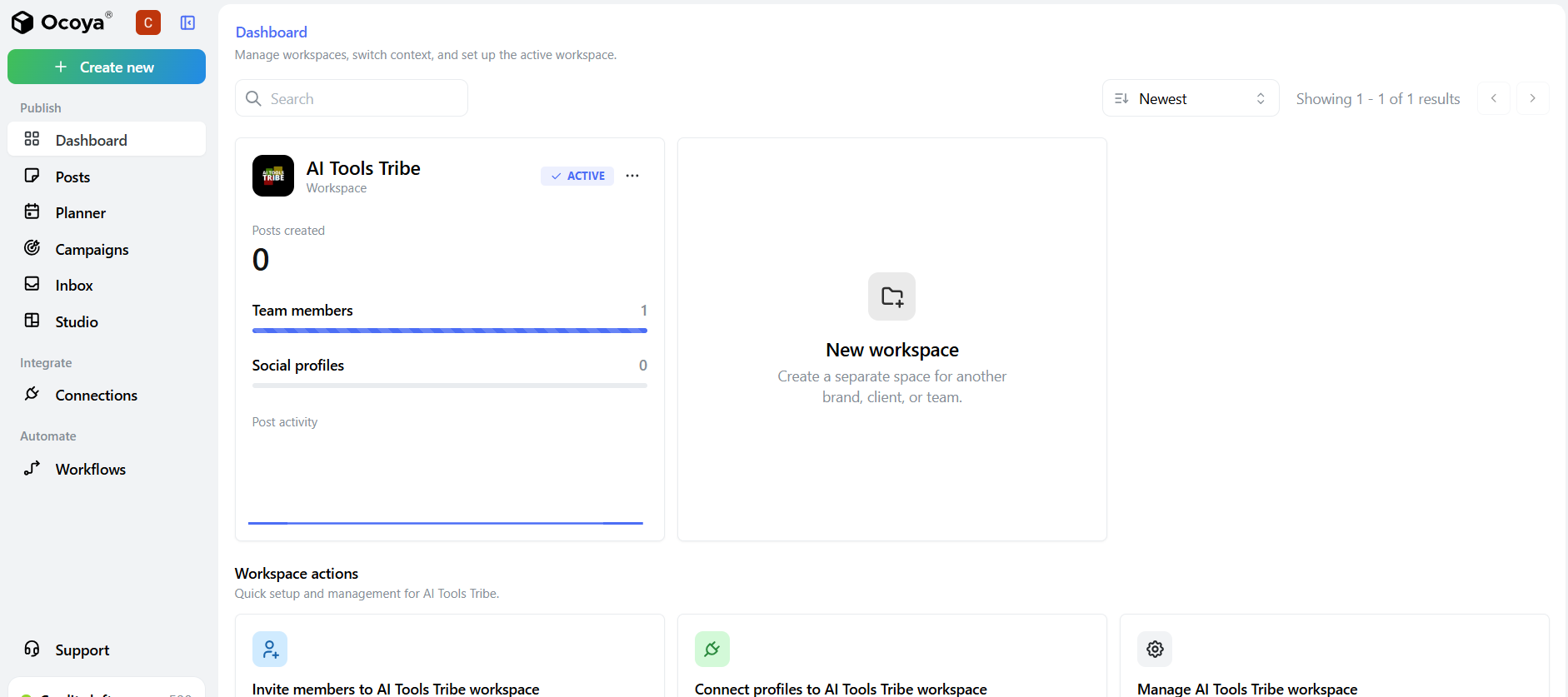Click the Ocoya logo
This screenshot has height=697, width=1568.
point(62,22)
